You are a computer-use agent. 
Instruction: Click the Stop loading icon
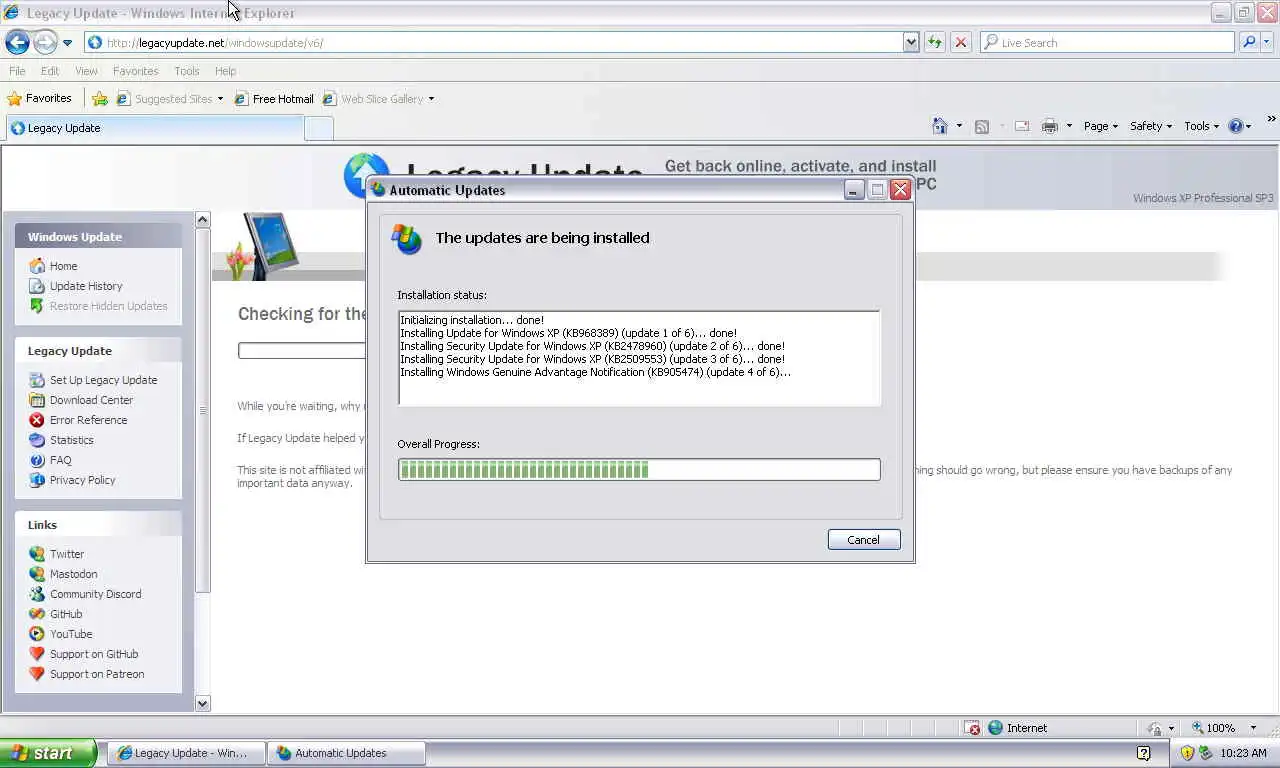click(x=961, y=42)
